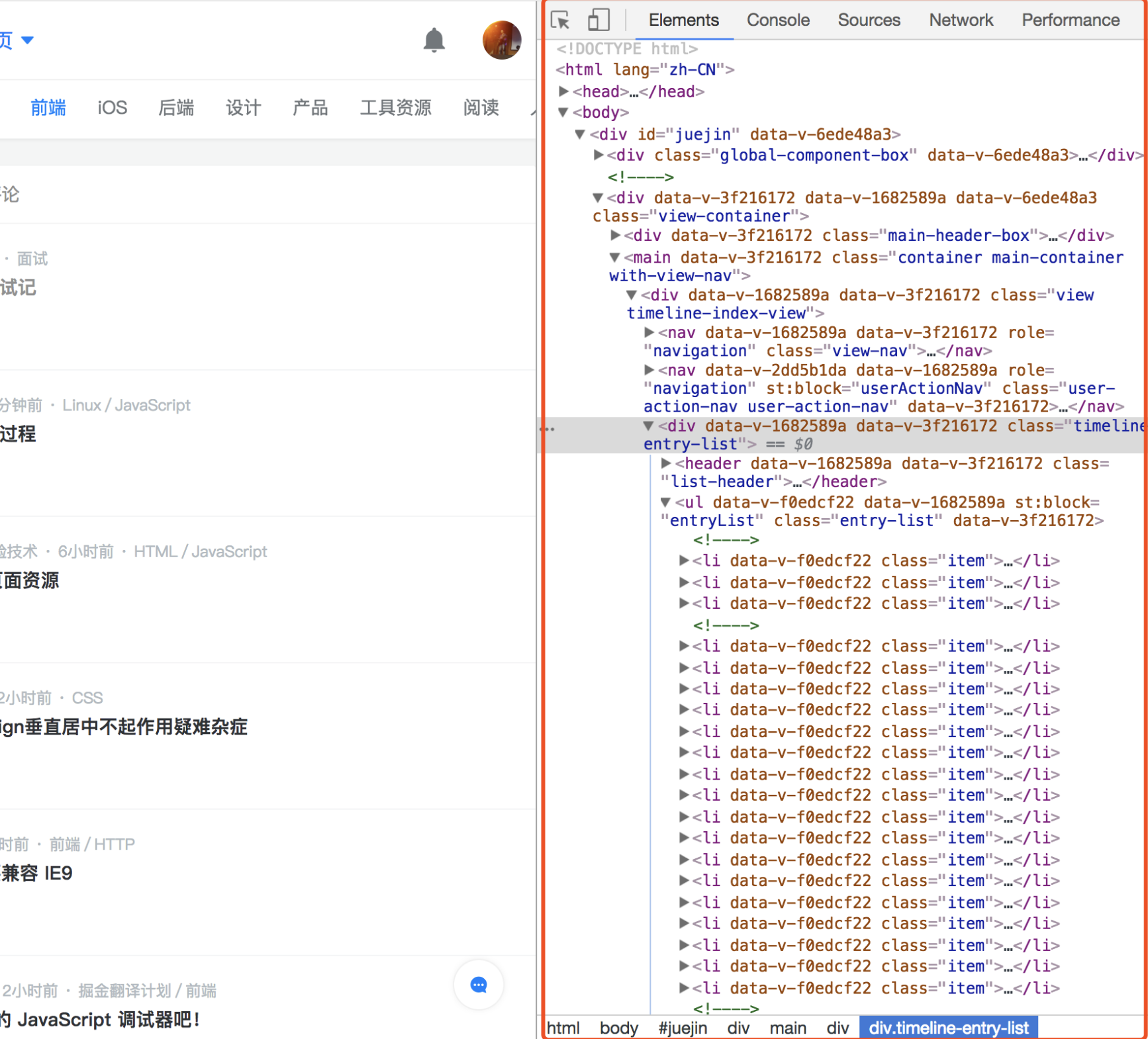Expand the head element node
Image resolution: width=1148 pixels, height=1039 pixels.
pos(563,91)
